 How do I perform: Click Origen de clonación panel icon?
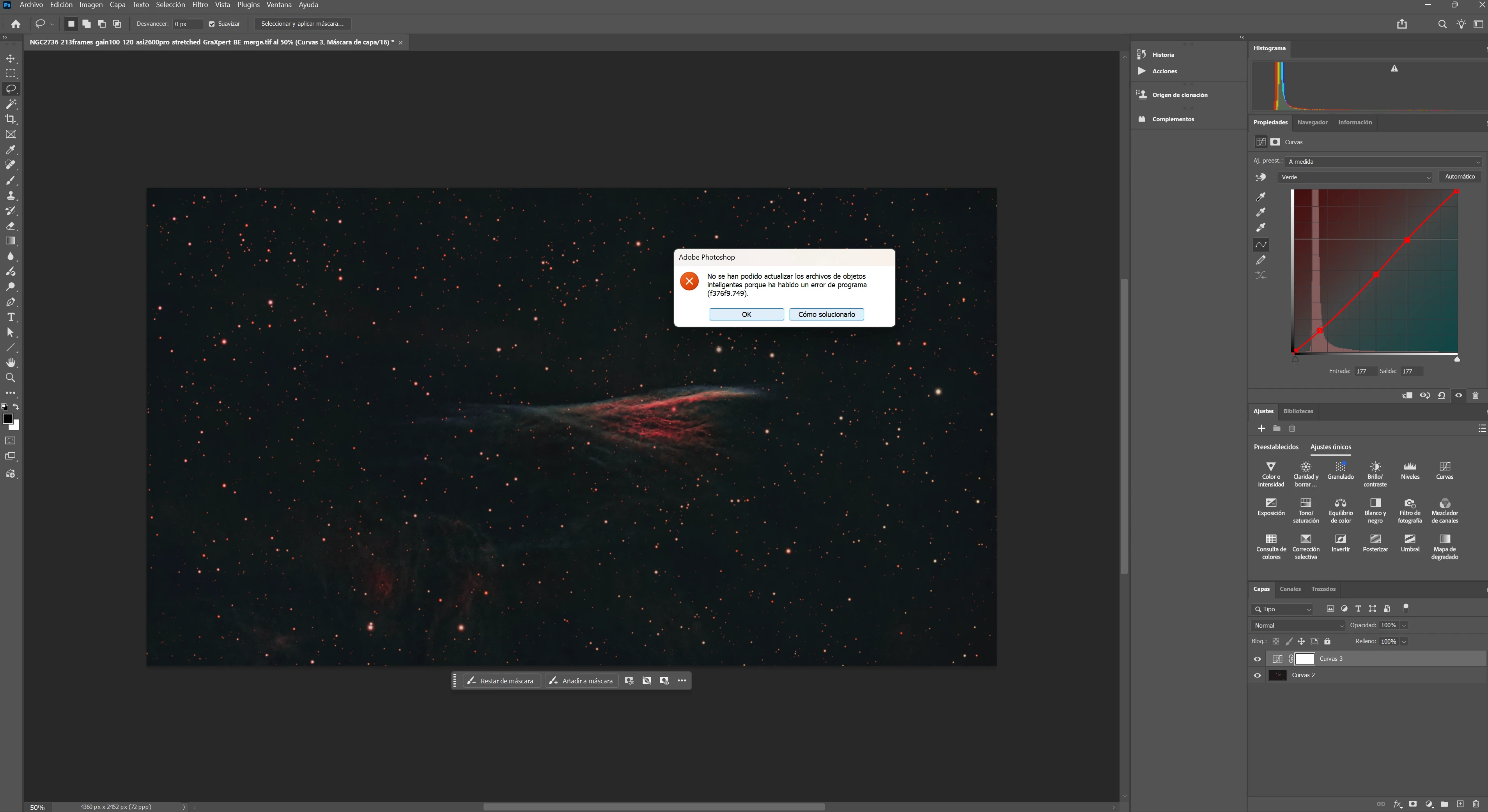(1142, 95)
